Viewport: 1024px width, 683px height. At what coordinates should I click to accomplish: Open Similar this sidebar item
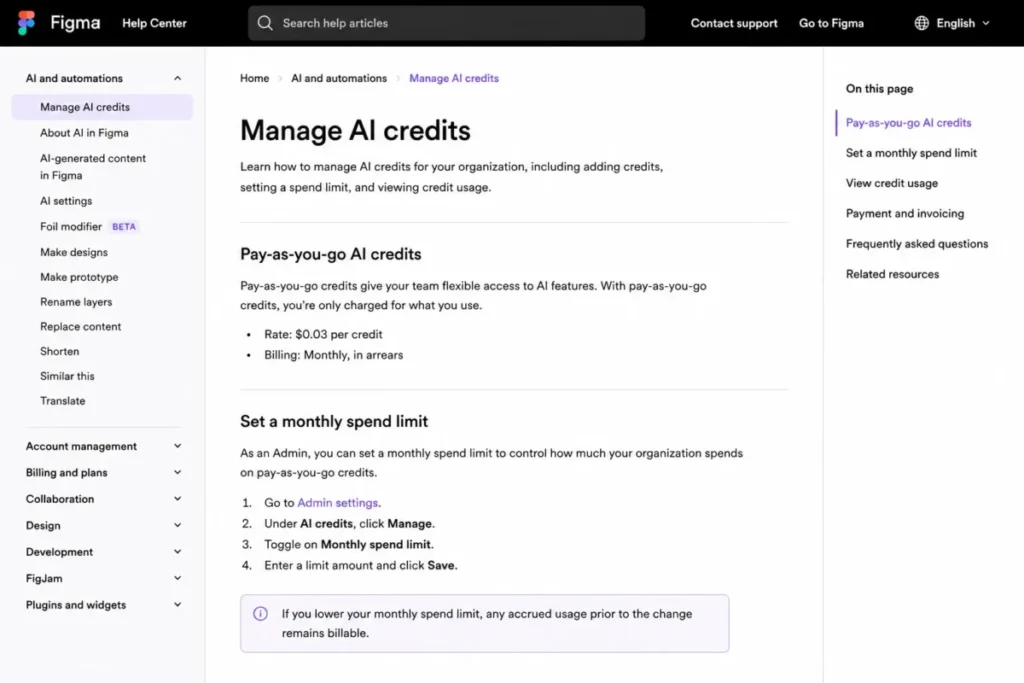coord(67,376)
